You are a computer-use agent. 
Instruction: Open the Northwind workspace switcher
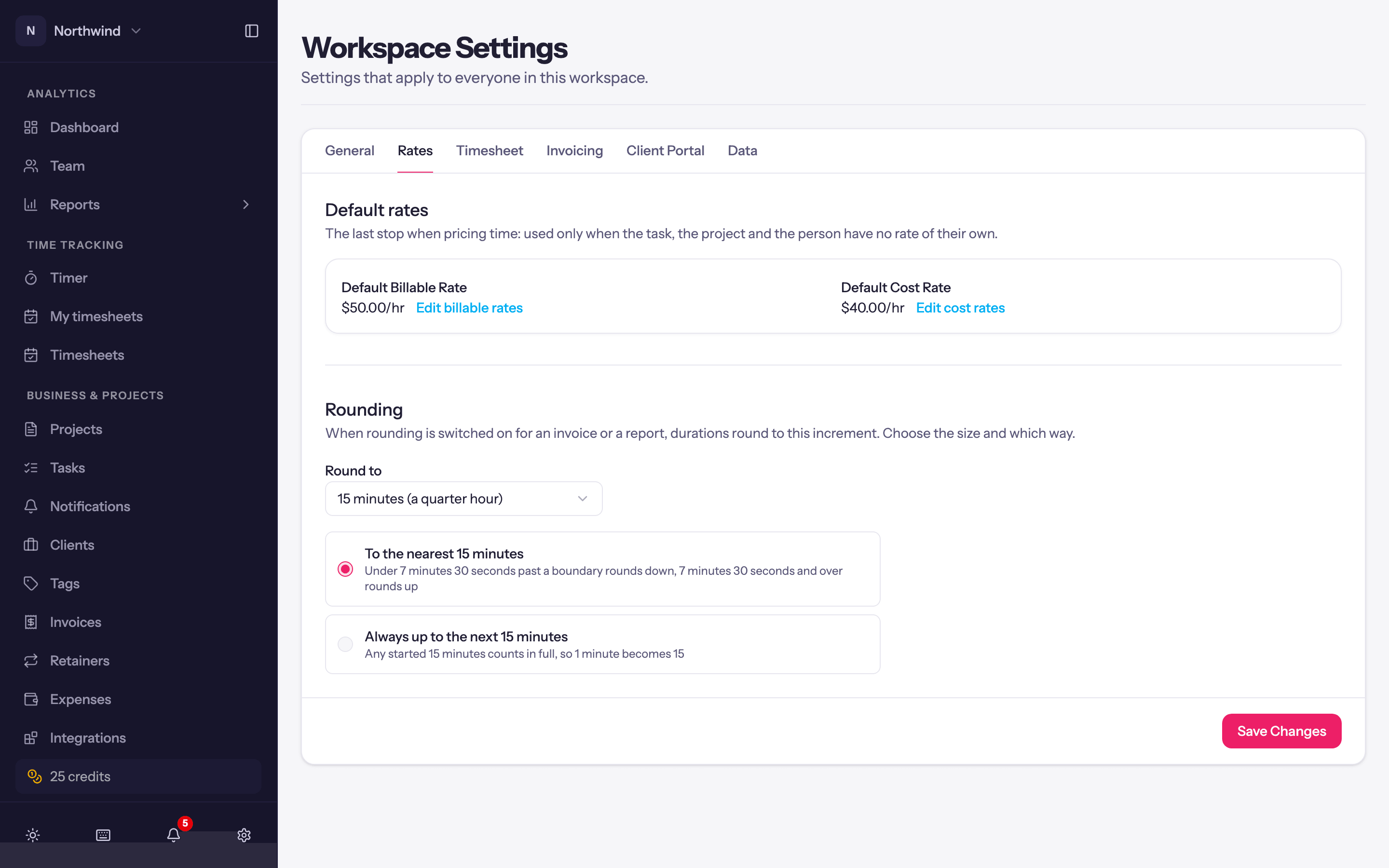[79, 31]
